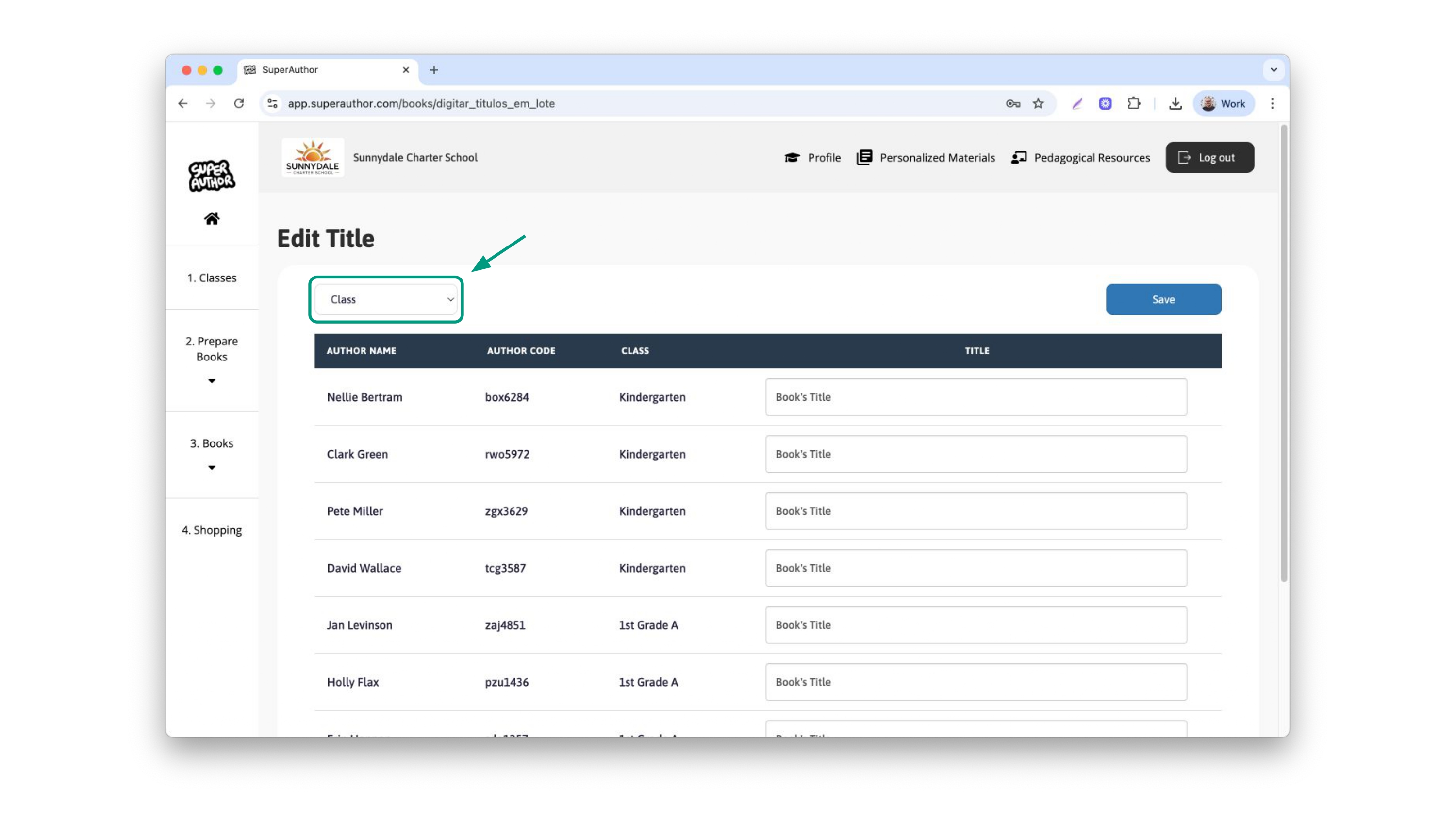
Task: Click title field for Holly Flax
Action: 976,682
